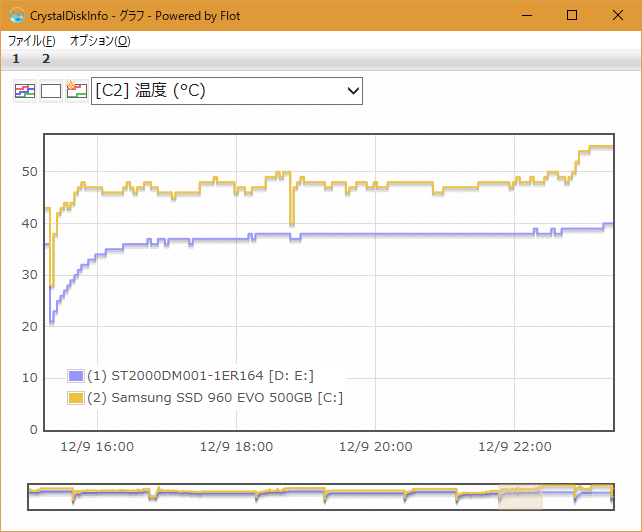
Task: Open the オプション(O) menu
Action: [100, 41]
